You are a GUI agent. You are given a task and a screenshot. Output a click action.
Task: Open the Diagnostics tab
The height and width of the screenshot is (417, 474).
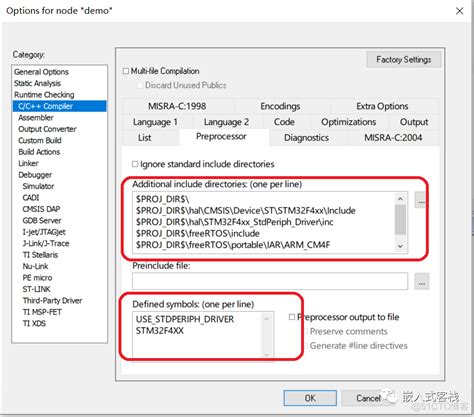pos(306,138)
